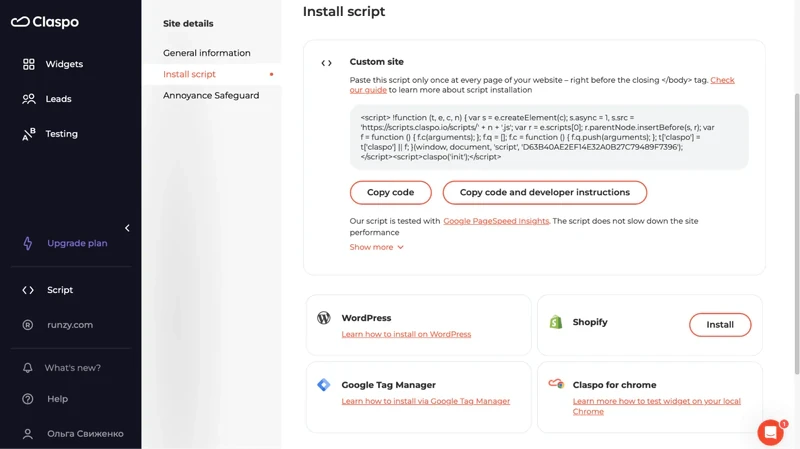Select runzy.com site entry
Viewport: 800px width, 449px height.
[70, 325]
